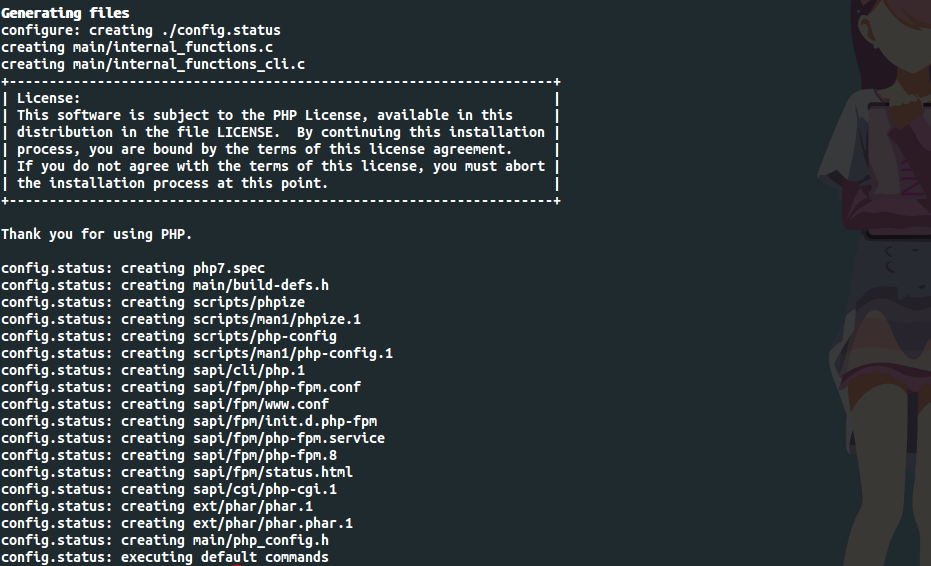
Task: Click 'scripts/man1/php-config.1' path
Action: pos(293,353)
